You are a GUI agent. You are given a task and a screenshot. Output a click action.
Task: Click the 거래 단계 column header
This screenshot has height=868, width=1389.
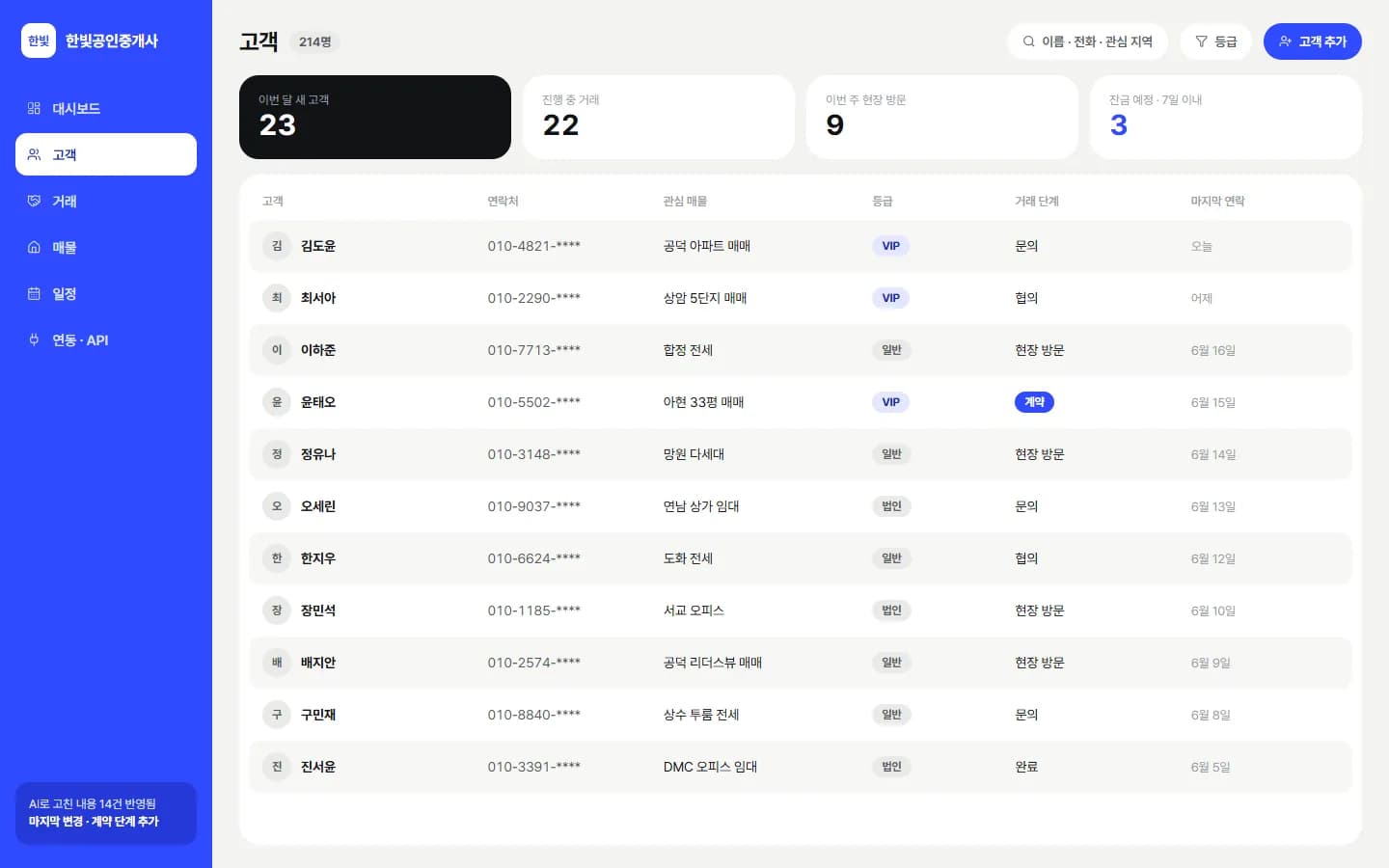point(1037,201)
